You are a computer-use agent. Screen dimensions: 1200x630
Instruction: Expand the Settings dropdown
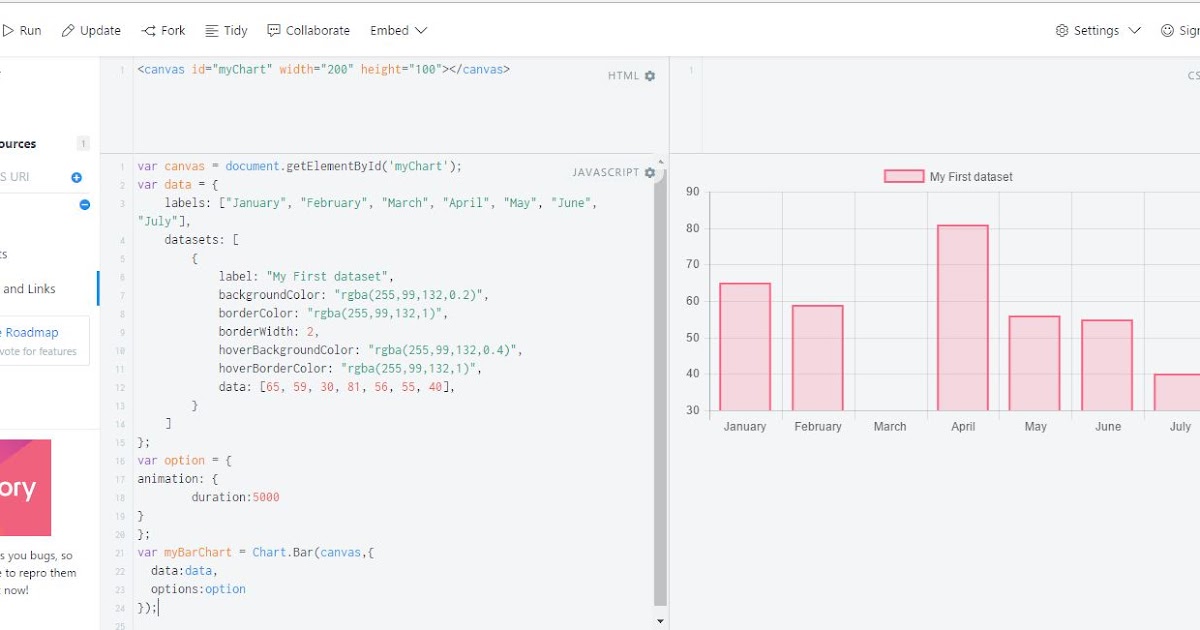click(1097, 30)
